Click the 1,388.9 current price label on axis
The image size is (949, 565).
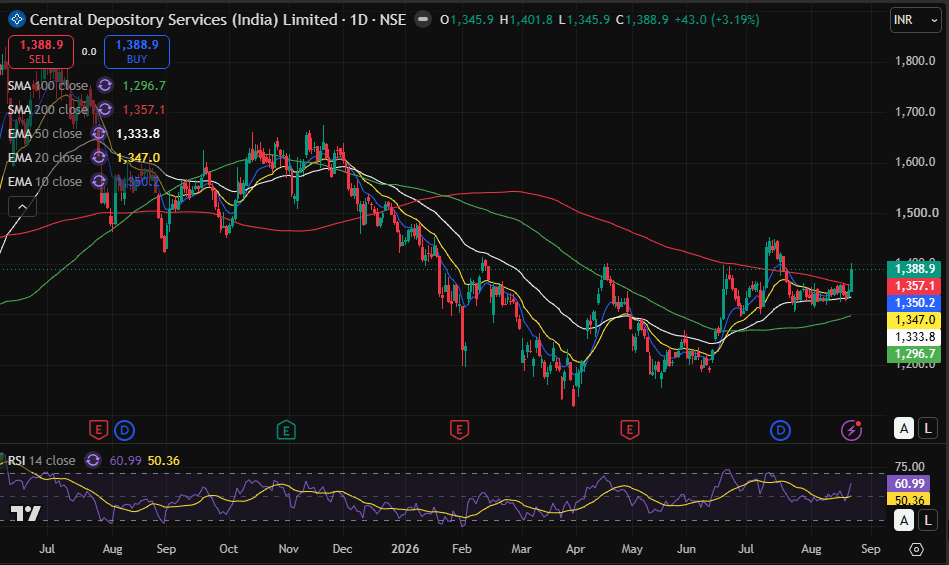coord(914,269)
